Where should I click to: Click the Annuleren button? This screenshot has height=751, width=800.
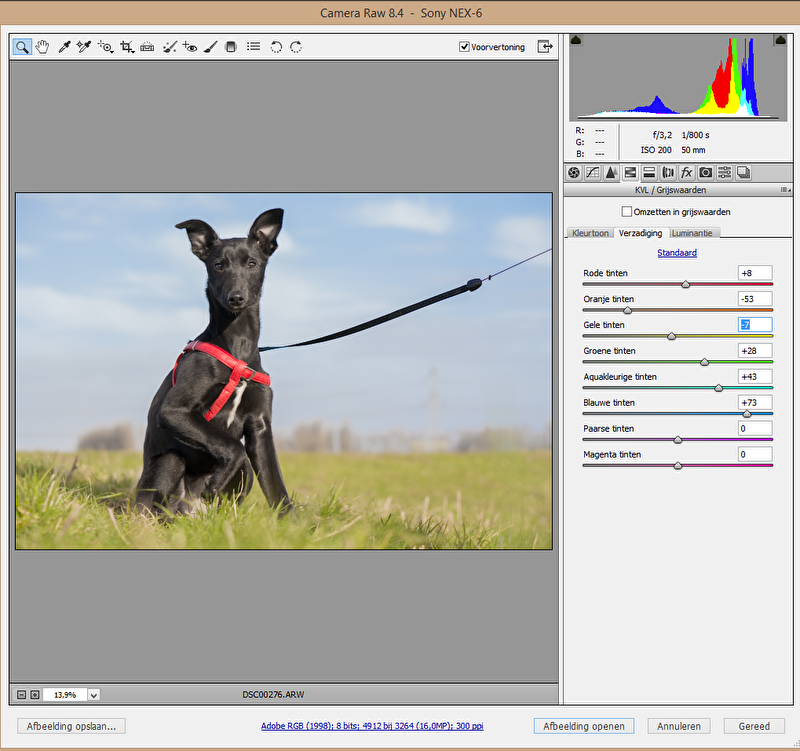(679, 726)
